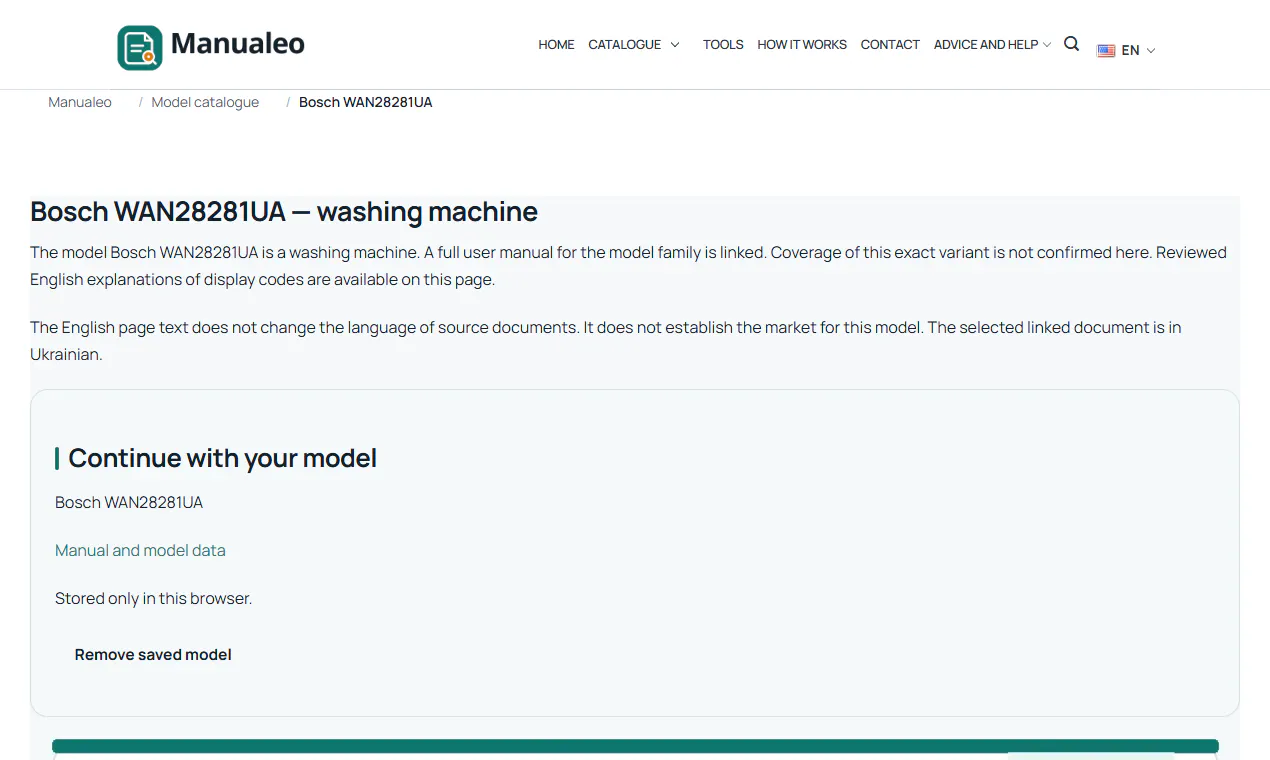Click the paragraph starting 'The model Bosch WAN28281UA is'
1270x760 pixels.
point(628,266)
